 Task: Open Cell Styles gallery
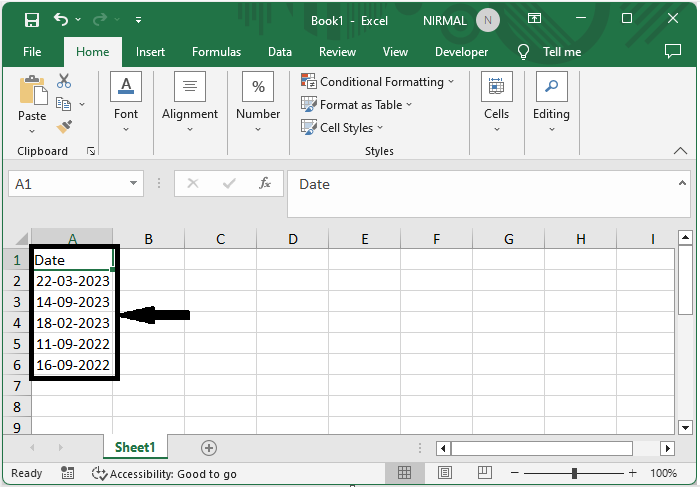(x=342, y=128)
